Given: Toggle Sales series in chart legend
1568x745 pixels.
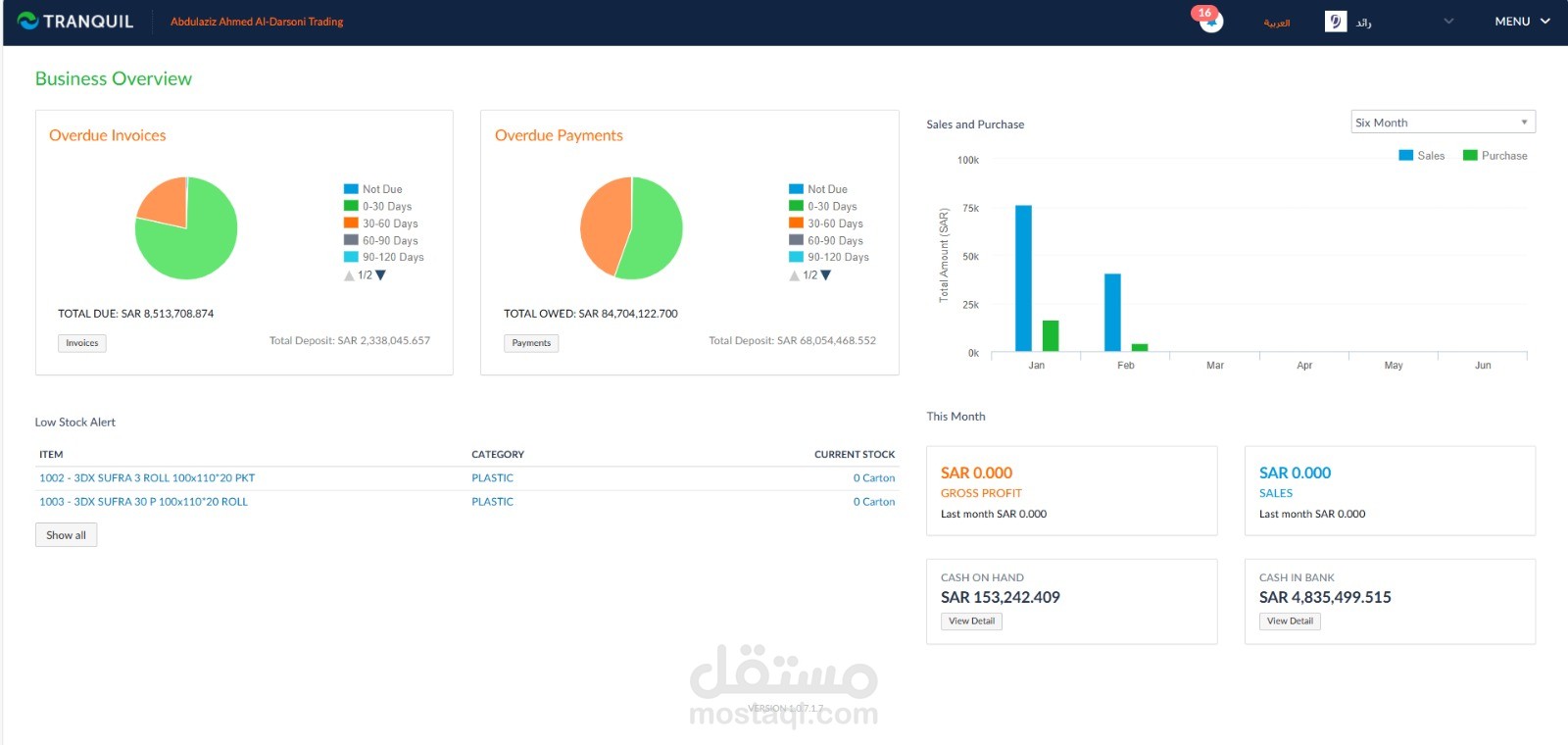Looking at the screenshot, I should [1422, 156].
